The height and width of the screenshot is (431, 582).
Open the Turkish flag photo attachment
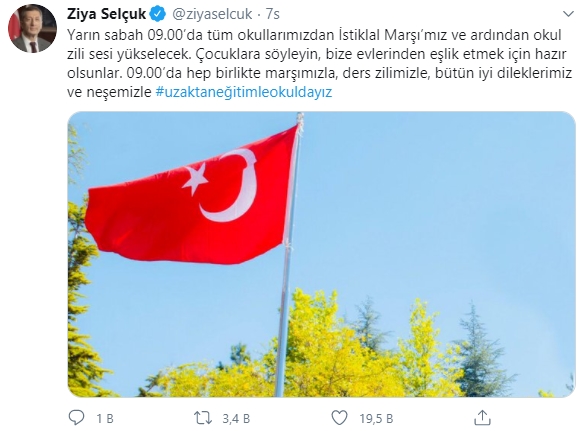point(321,254)
